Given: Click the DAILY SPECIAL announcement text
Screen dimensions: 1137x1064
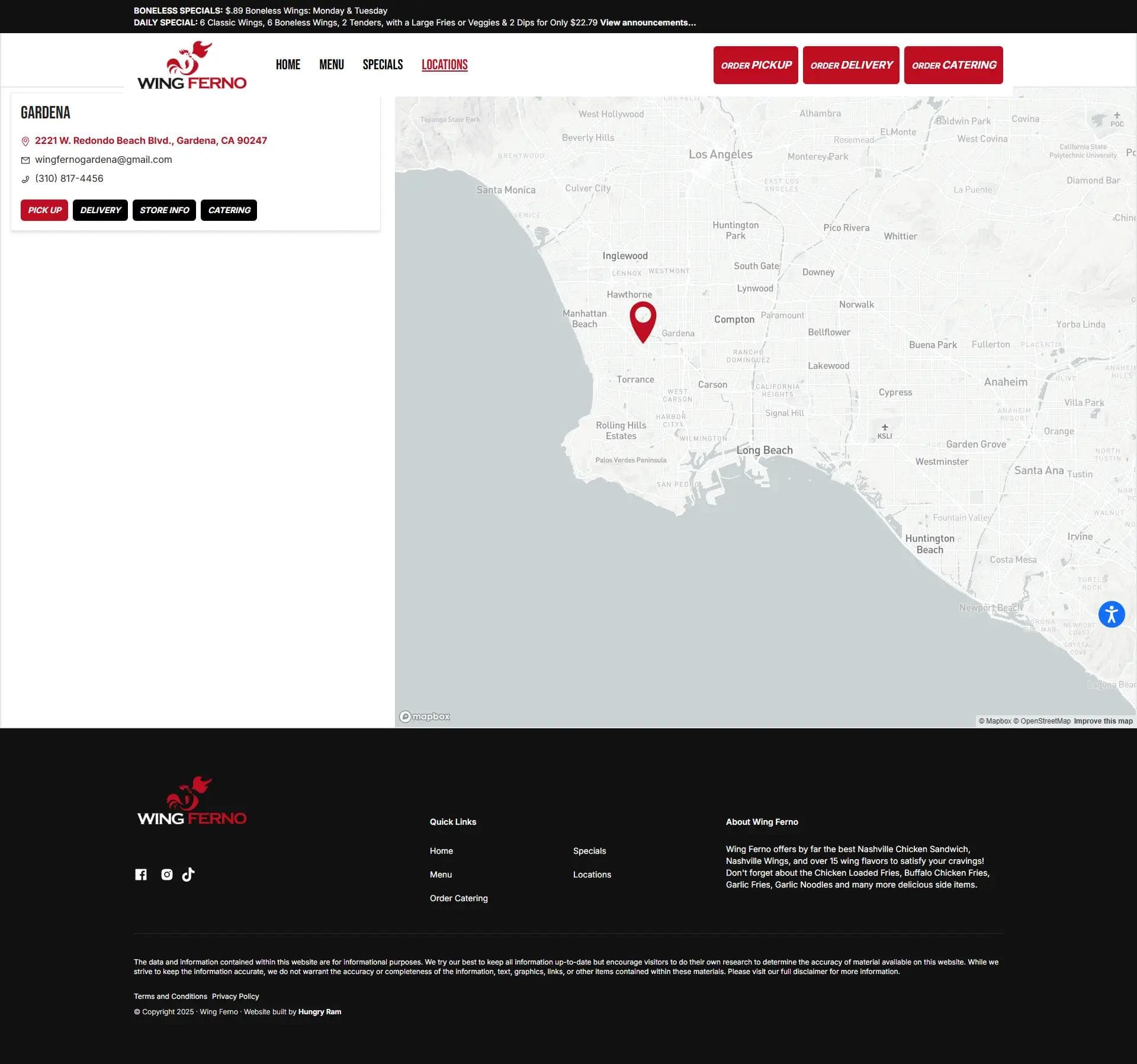Looking at the screenshot, I should click(365, 22).
